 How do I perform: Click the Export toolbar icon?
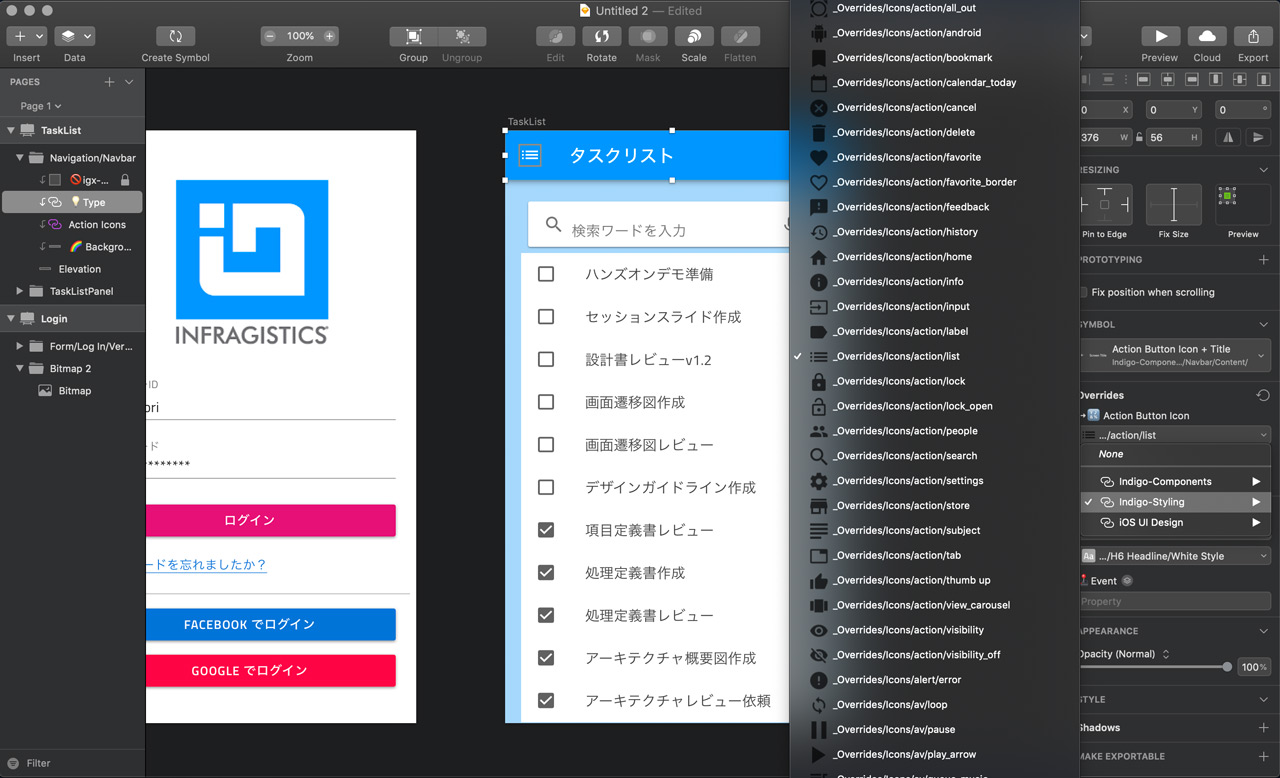coord(1253,36)
